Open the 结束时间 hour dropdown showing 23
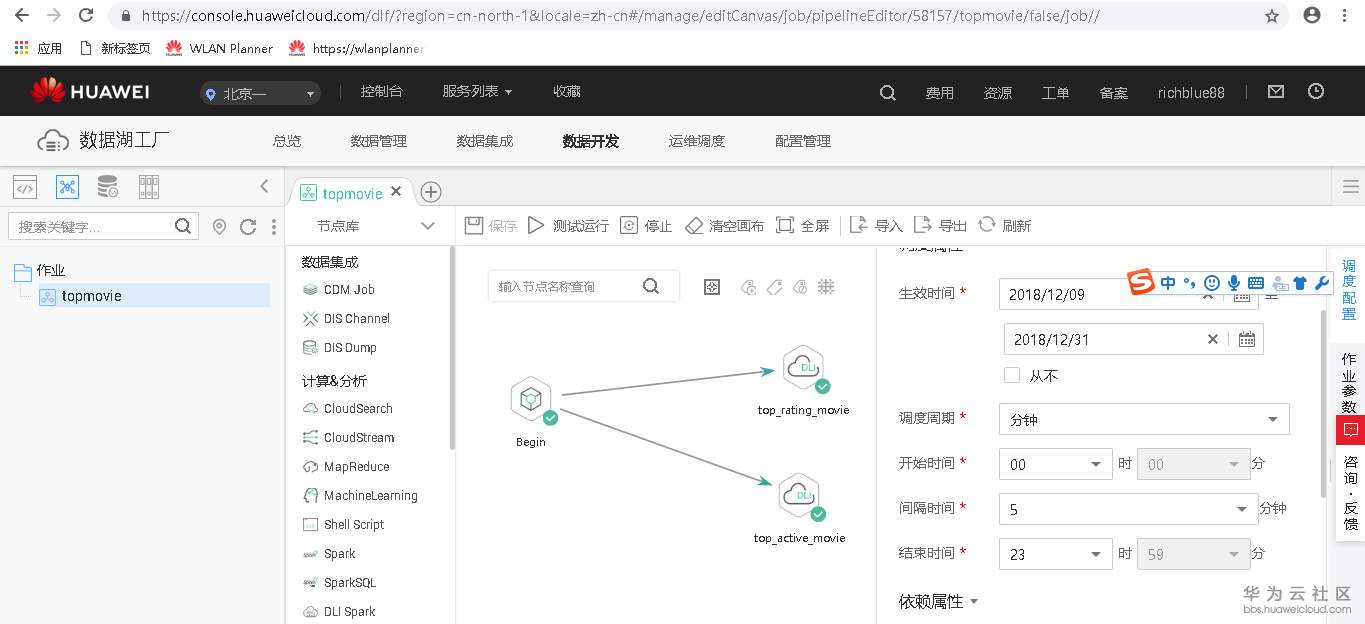The width and height of the screenshot is (1365, 624). pos(1056,553)
